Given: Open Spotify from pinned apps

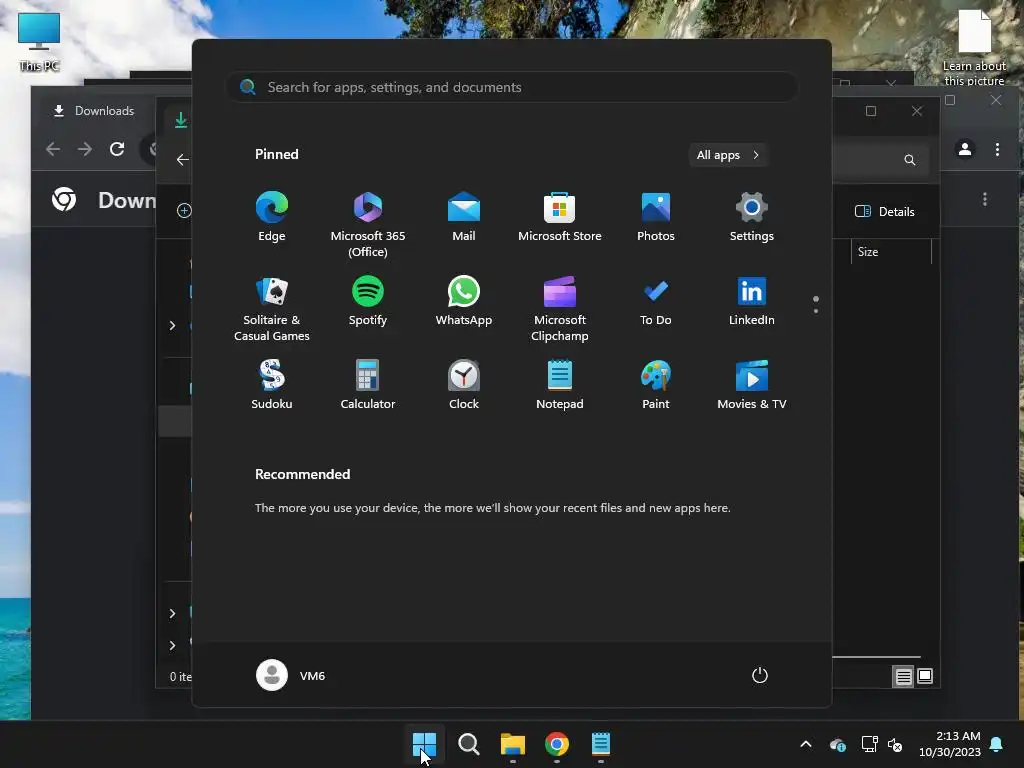Looking at the screenshot, I should pyautogui.click(x=368, y=301).
